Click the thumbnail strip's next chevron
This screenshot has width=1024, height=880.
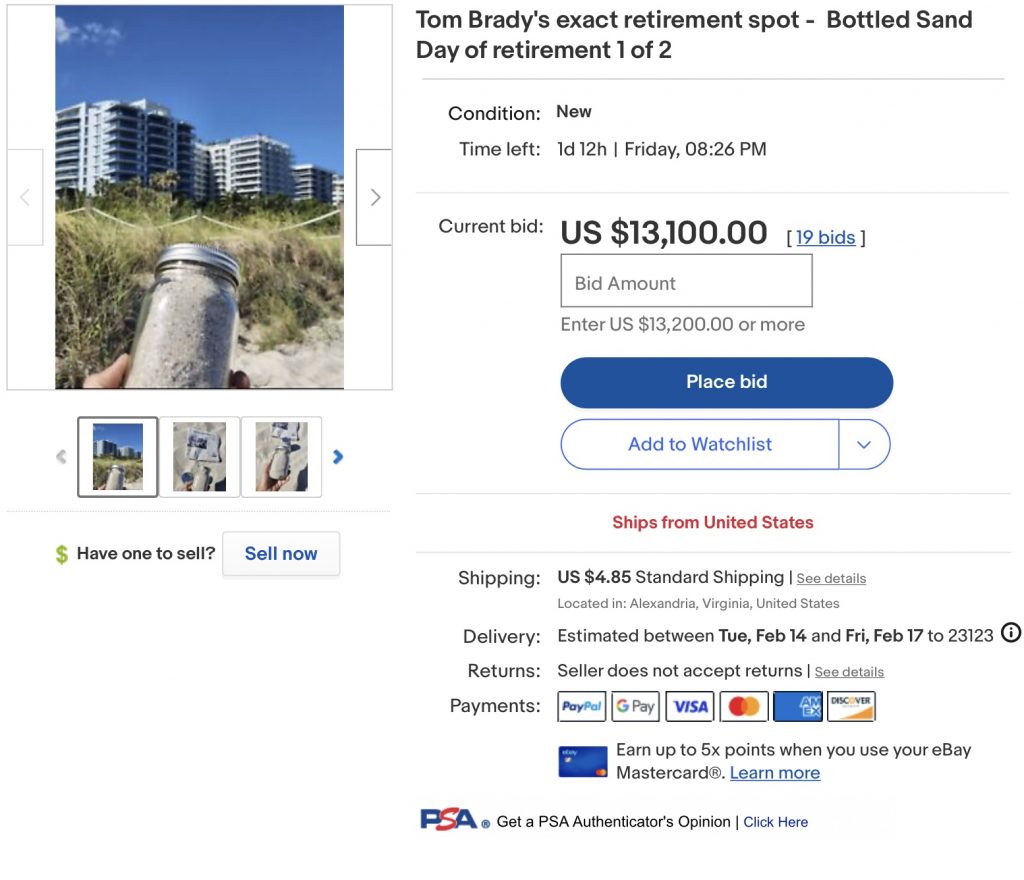click(338, 456)
